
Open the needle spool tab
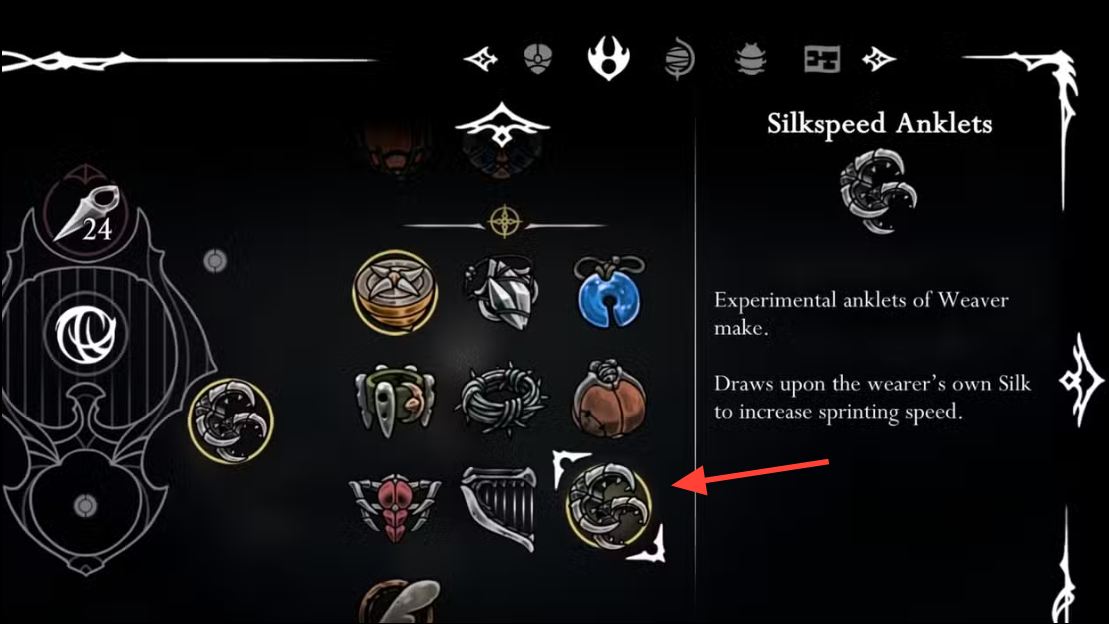pos(680,59)
